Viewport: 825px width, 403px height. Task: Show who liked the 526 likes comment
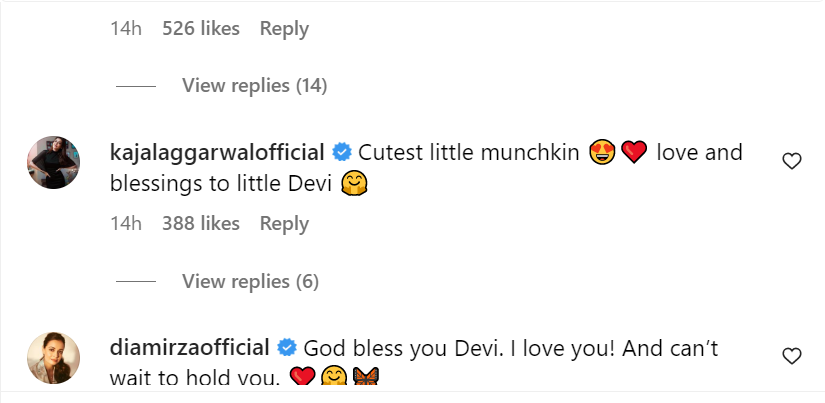200,29
